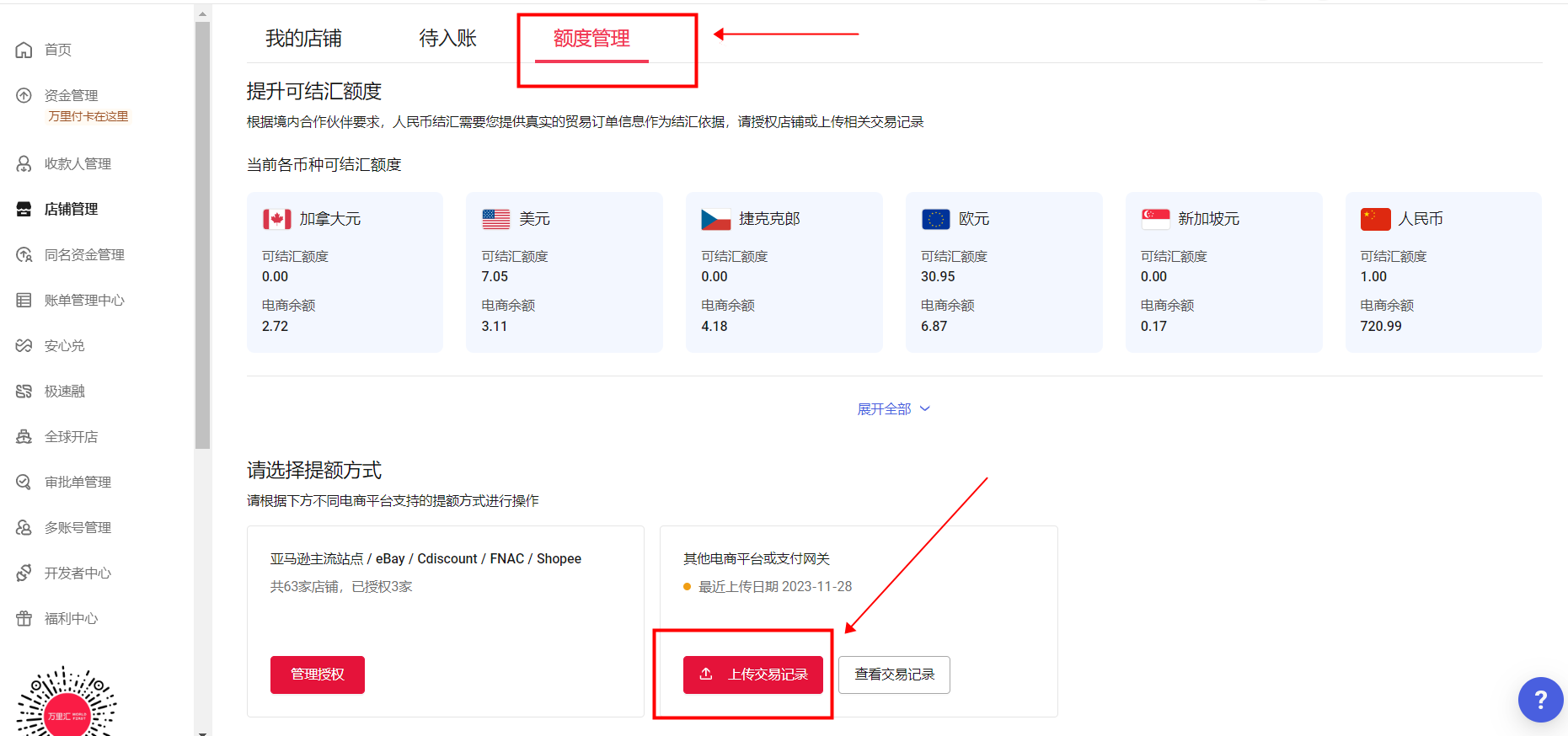This screenshot has width=1568, height=736.
Task: Click the 上传交易记录 upload button
Action: (752, 675)
